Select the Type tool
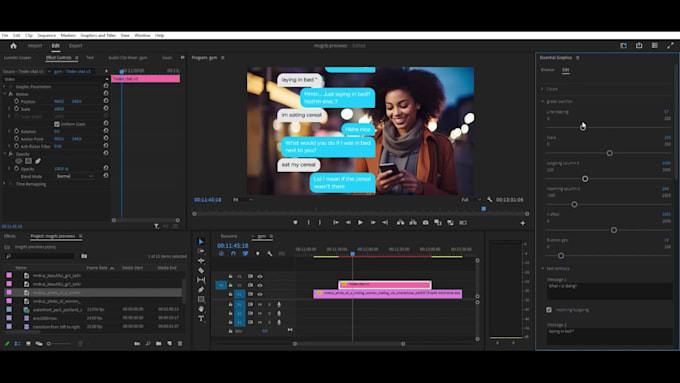 click(x=201, y=318)
